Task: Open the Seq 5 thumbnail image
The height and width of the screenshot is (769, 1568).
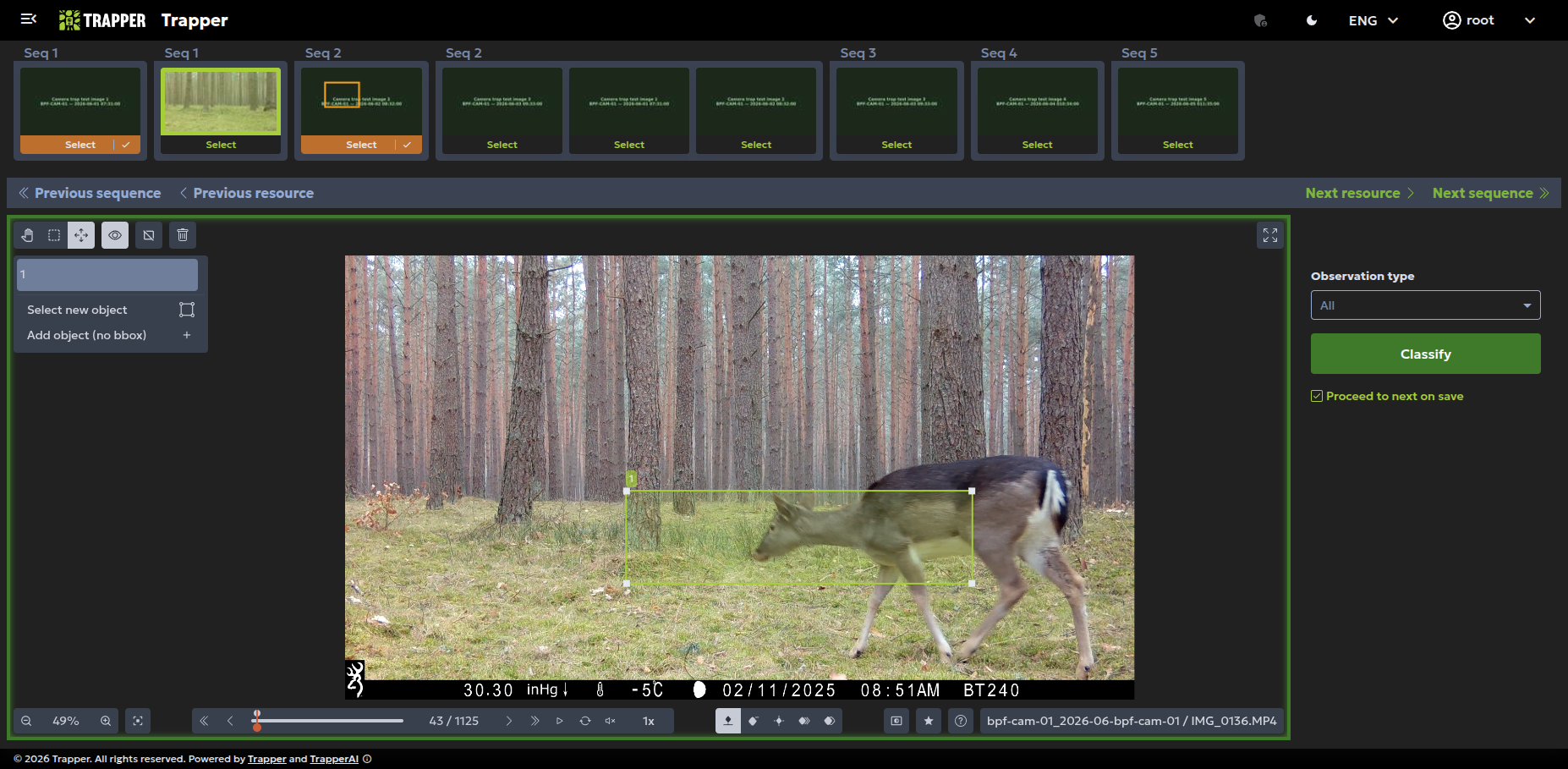Action: [x=1178, y=102]
